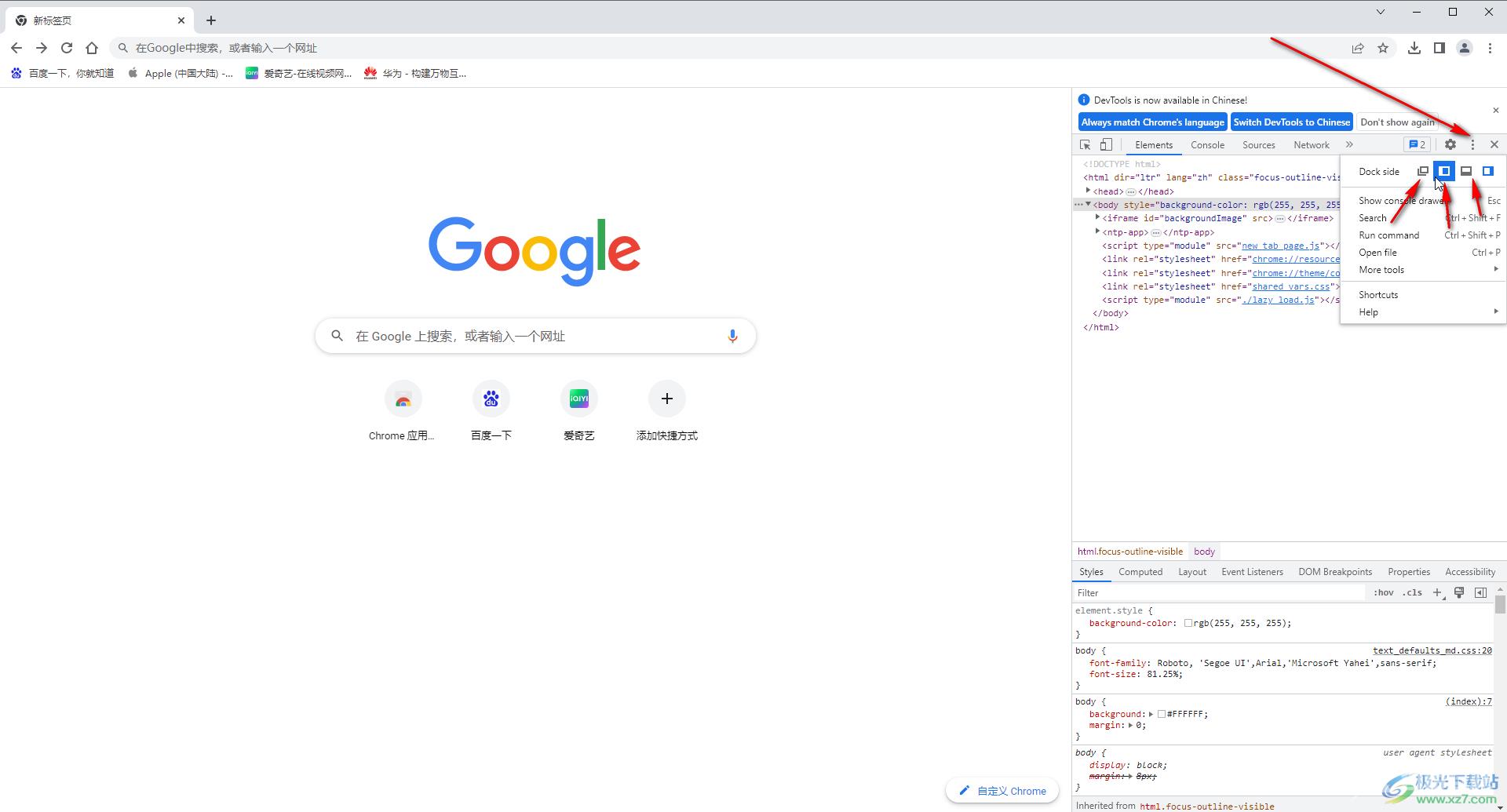Select the inspect element picker icon
The image size is (1507, 812).
pos(1085,145)
